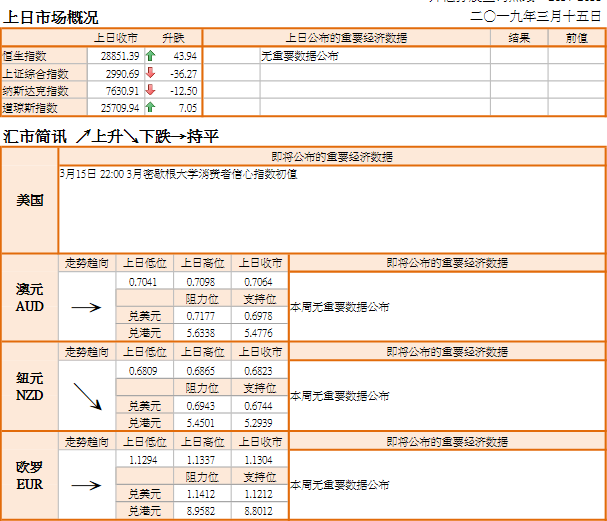Click the 兑港元 label in the EUR section

click(x=144, y=511)
